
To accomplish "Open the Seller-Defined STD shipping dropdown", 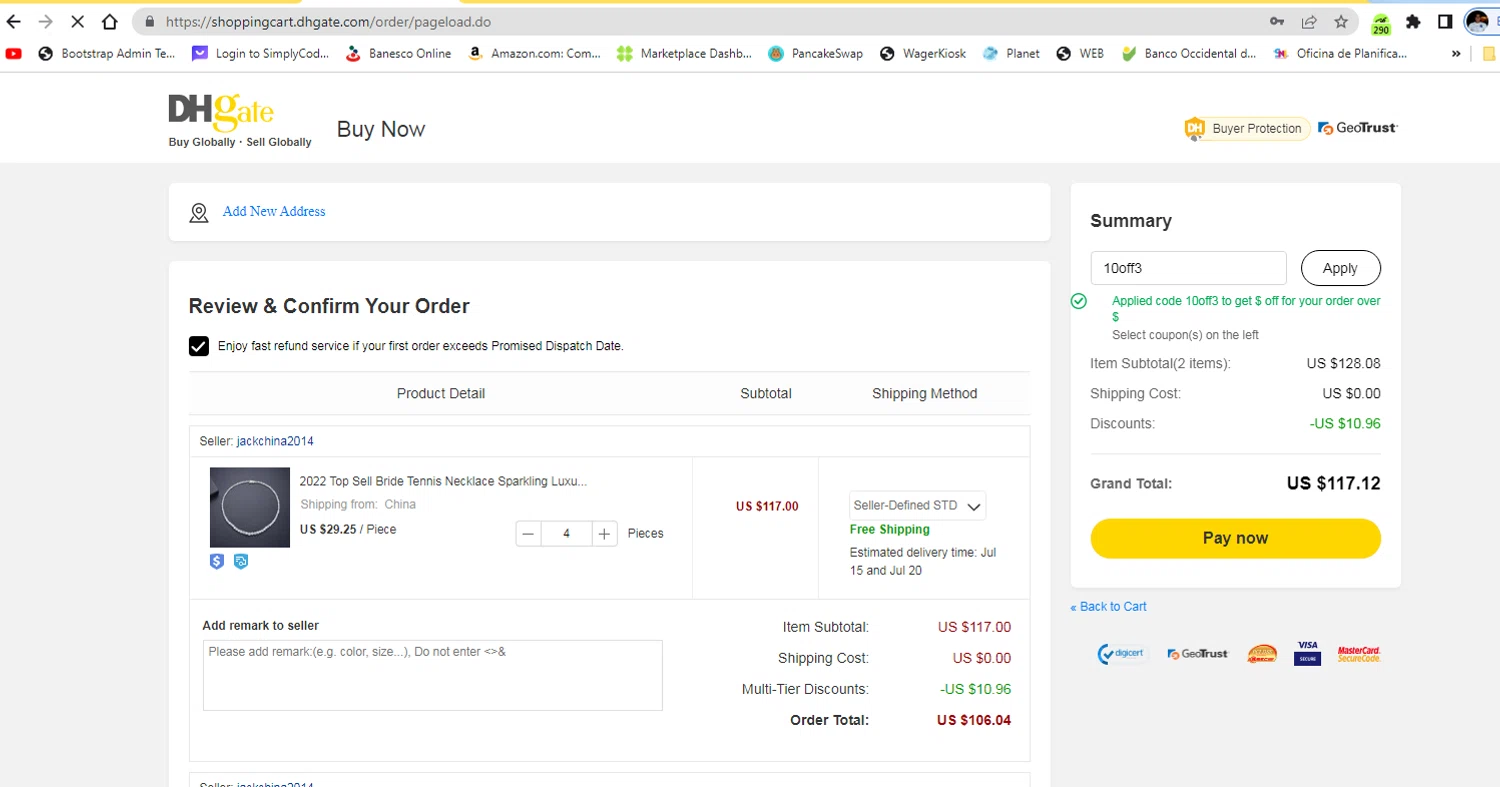I will click(917, 506).
